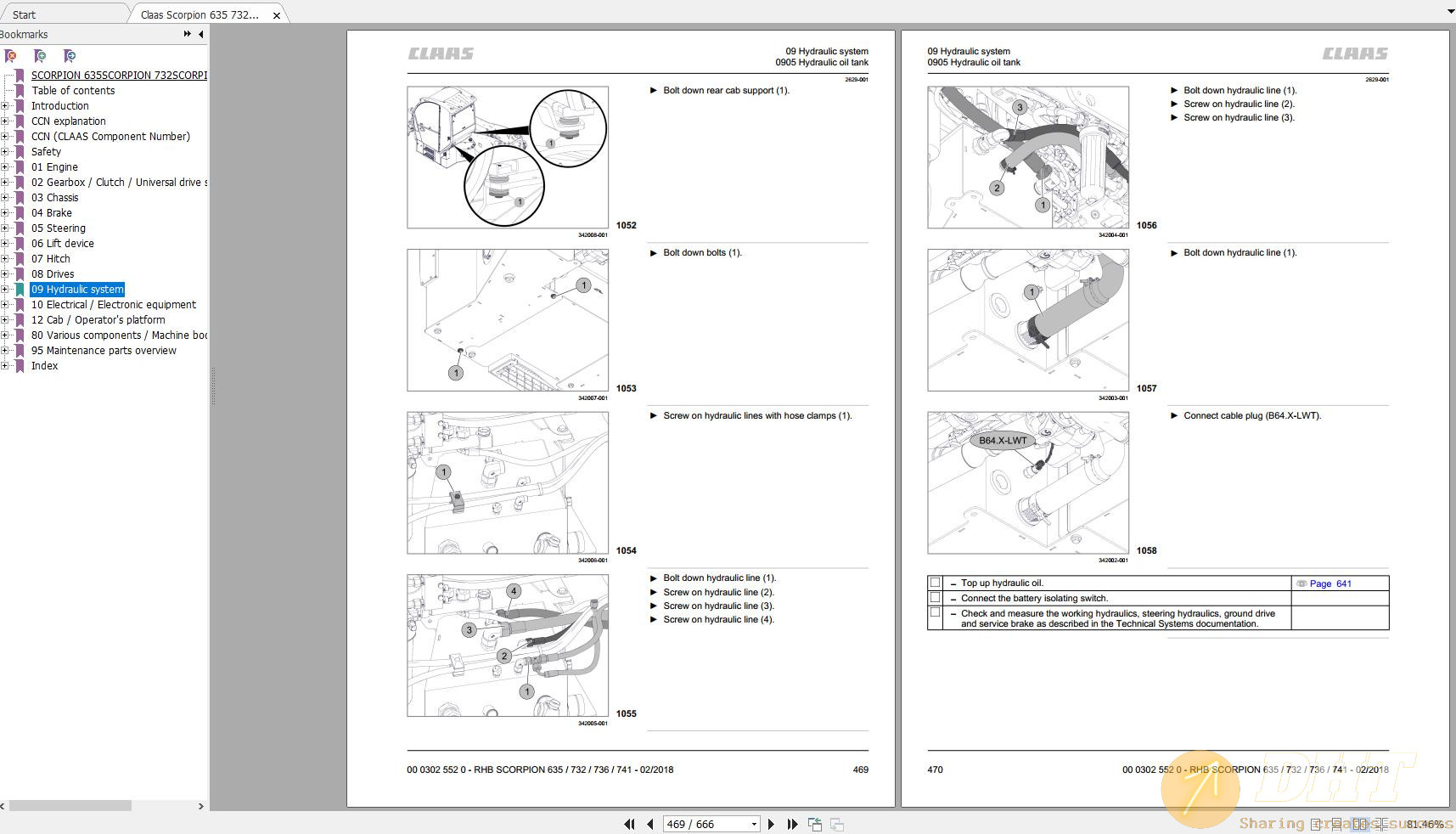Follow the Page 641 link

coord(1330,583)
